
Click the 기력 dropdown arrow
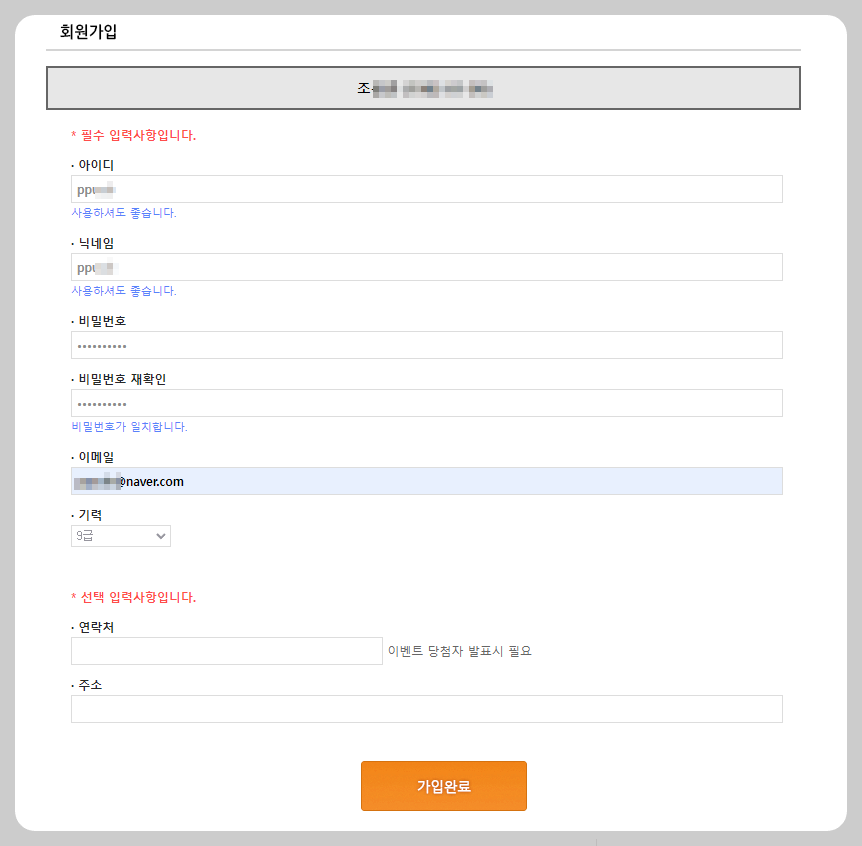click(160, 535)
